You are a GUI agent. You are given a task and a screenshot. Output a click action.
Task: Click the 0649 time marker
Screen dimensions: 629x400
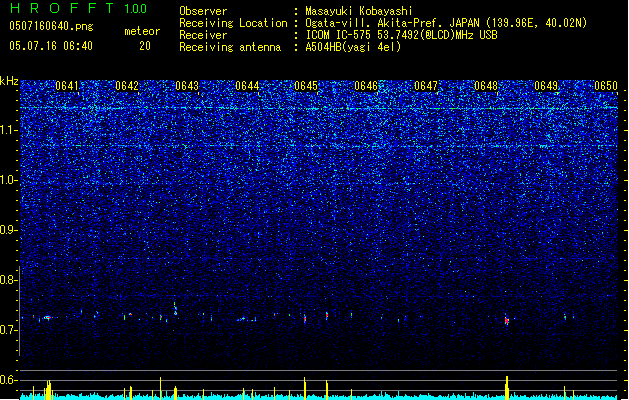[x=546, y=86]
